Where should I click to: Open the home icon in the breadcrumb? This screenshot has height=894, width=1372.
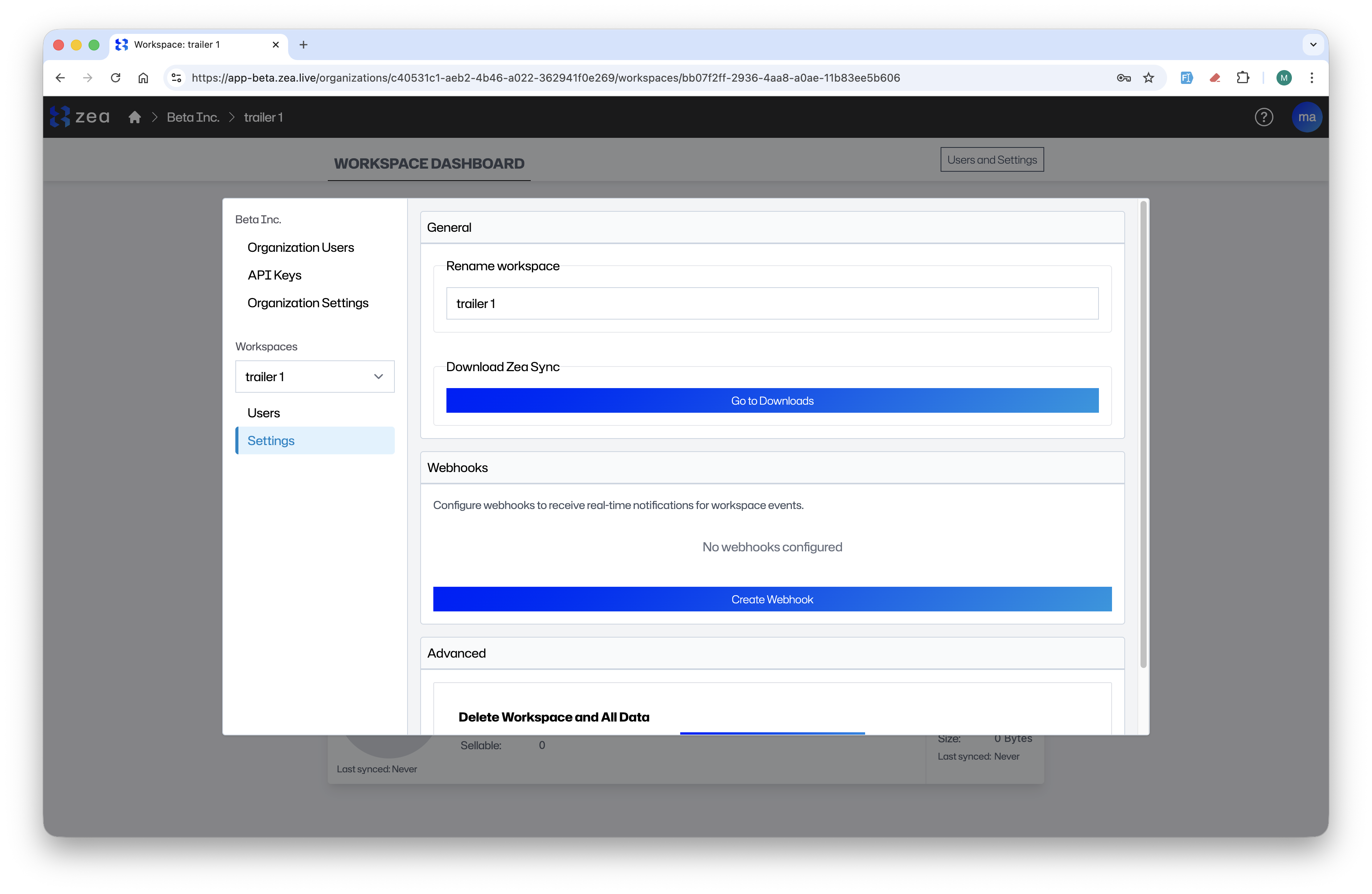coord(135,117)
